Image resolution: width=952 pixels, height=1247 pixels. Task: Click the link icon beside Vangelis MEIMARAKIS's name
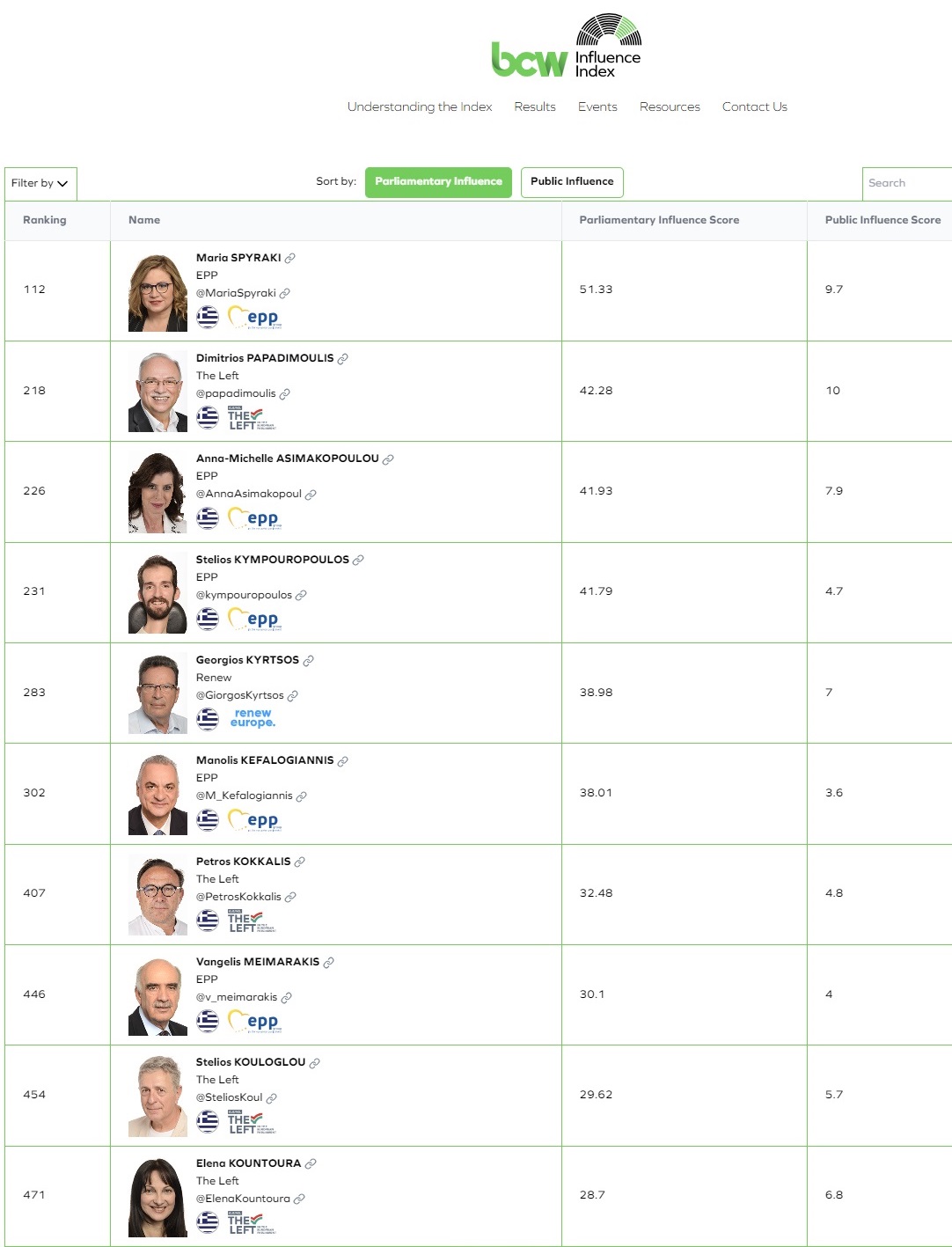point(328,962)
